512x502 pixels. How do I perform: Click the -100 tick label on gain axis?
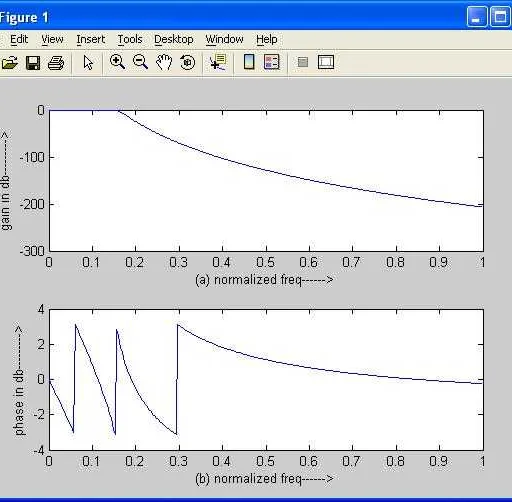(x=32, y=157)
